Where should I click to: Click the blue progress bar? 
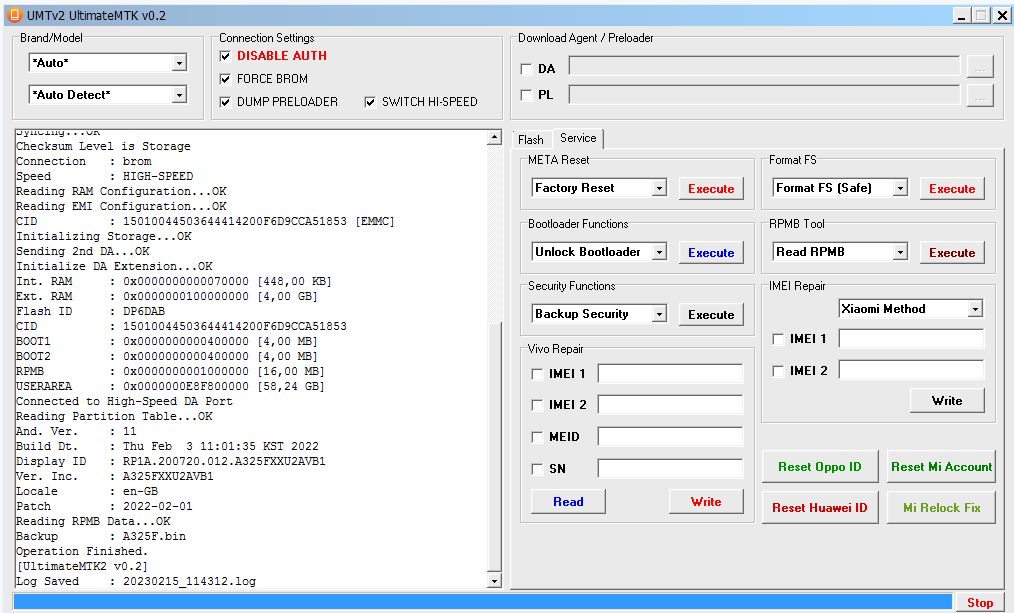pos(482,603)
